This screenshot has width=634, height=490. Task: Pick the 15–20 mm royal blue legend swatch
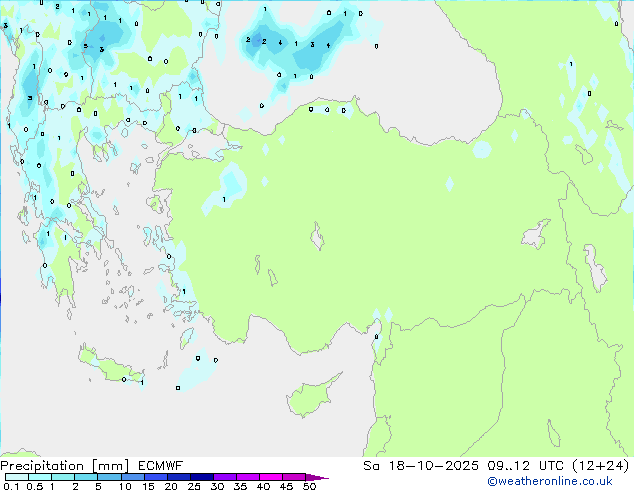155,477
